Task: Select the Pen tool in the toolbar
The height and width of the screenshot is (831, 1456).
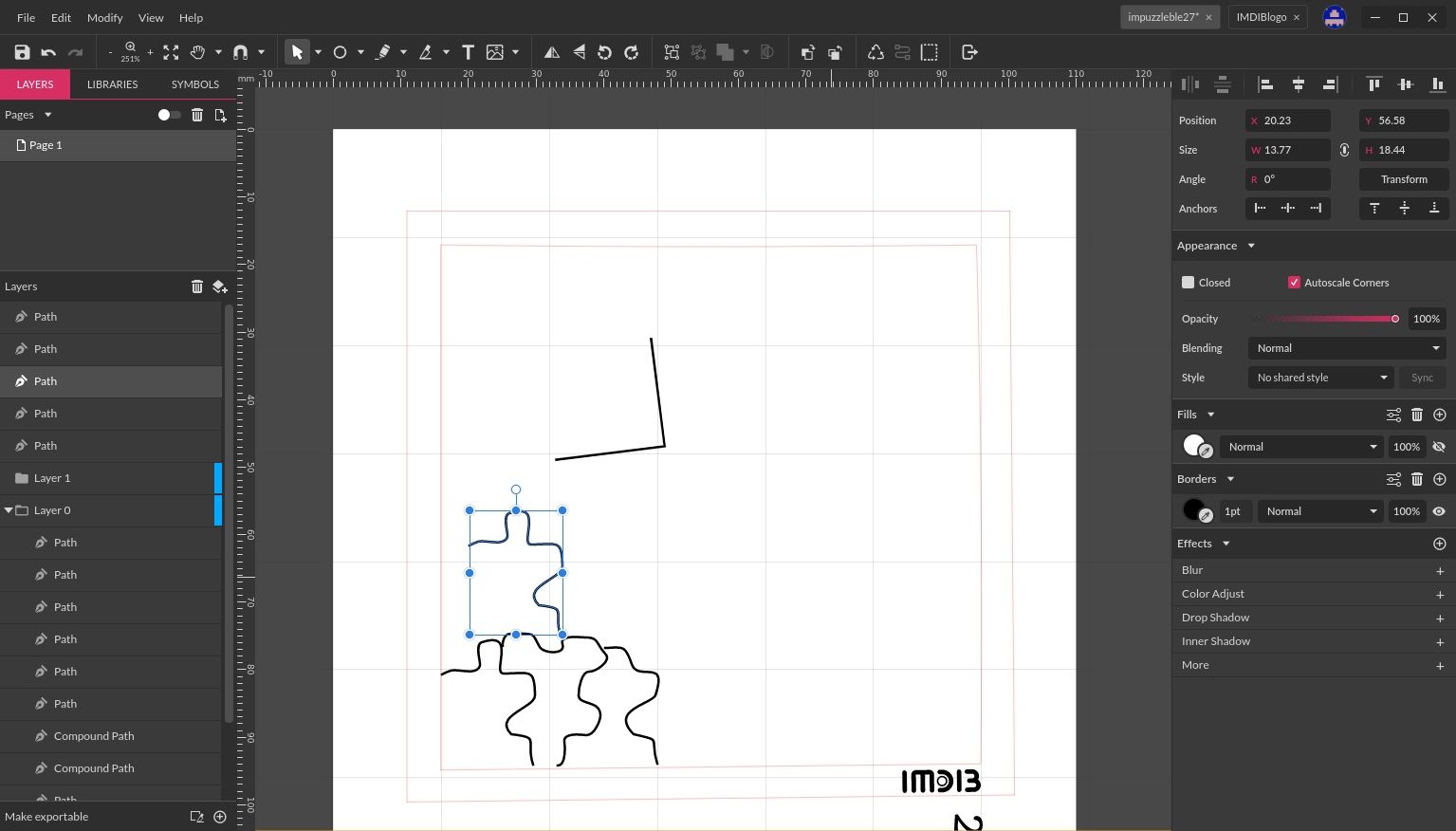Action: tap(383, 52)
